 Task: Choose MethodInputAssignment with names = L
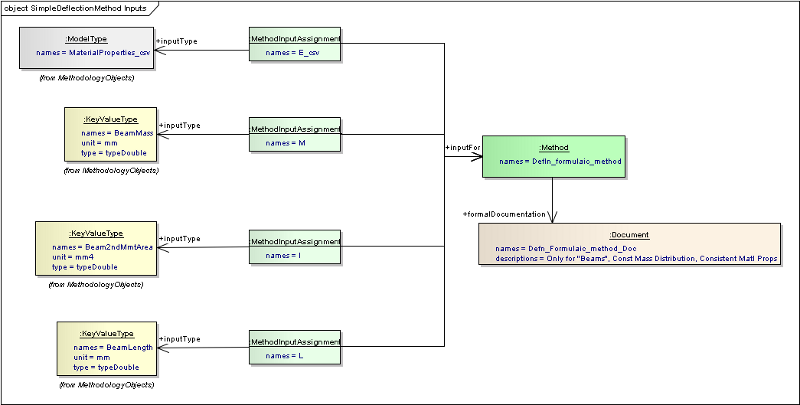coord(294,347)
